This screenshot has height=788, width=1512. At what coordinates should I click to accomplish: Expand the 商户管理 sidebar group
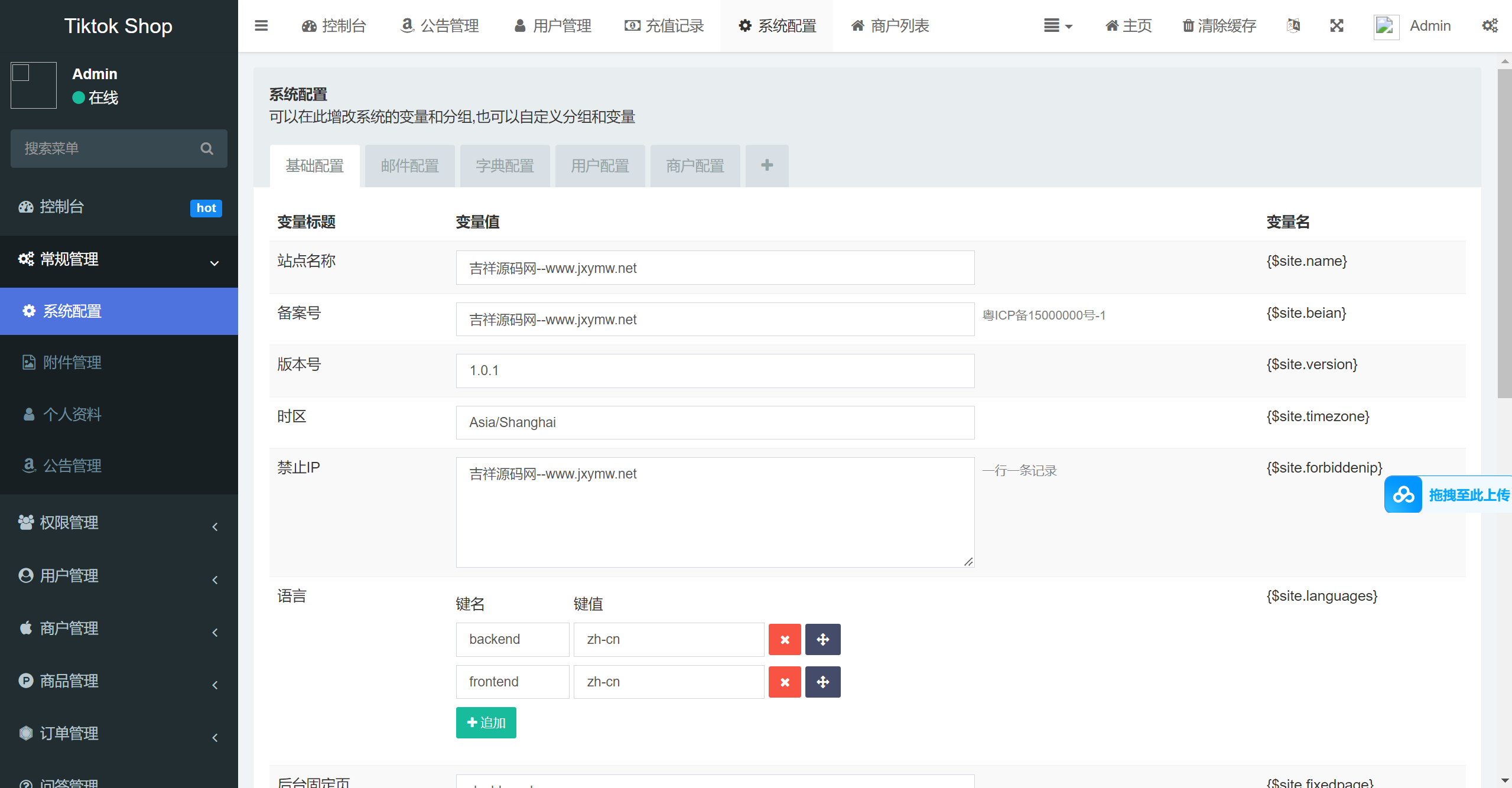(119, 629)
